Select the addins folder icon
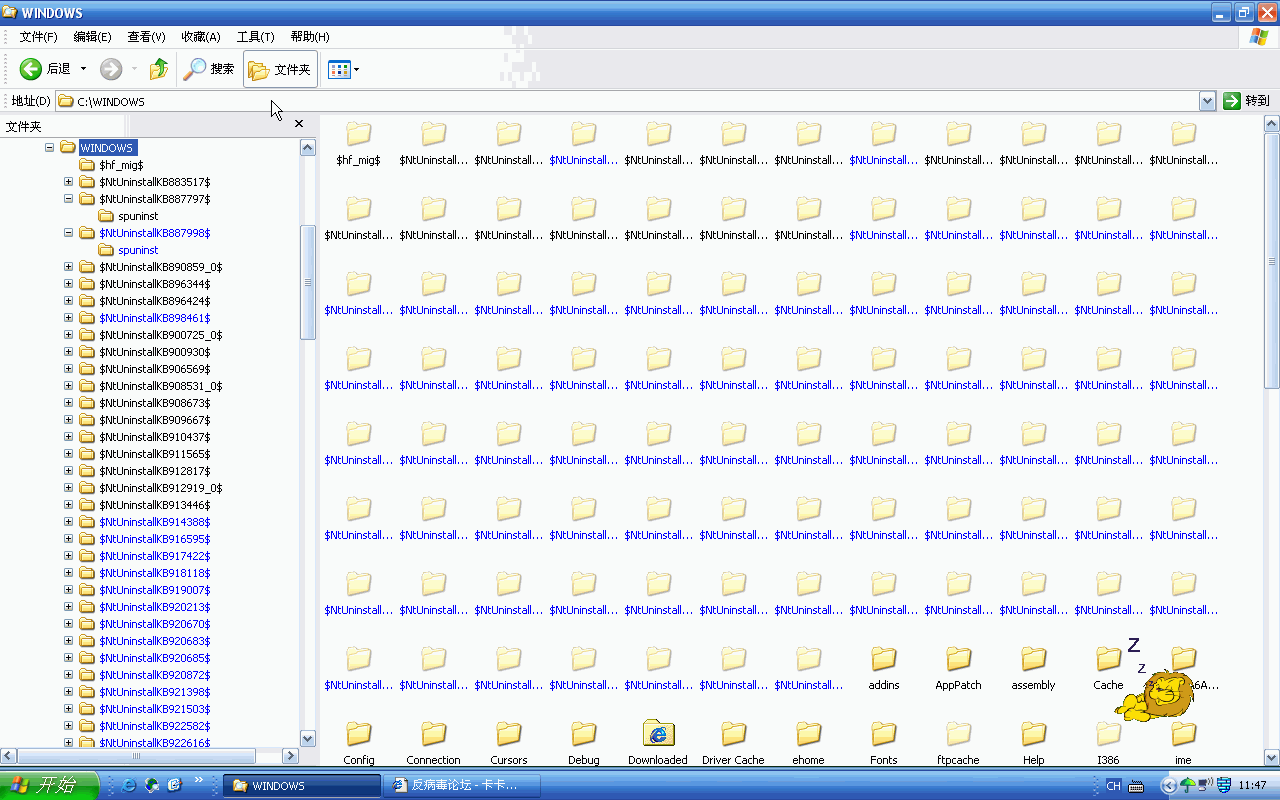Viewport: 1280px width, 800px height. coord(884,659)
